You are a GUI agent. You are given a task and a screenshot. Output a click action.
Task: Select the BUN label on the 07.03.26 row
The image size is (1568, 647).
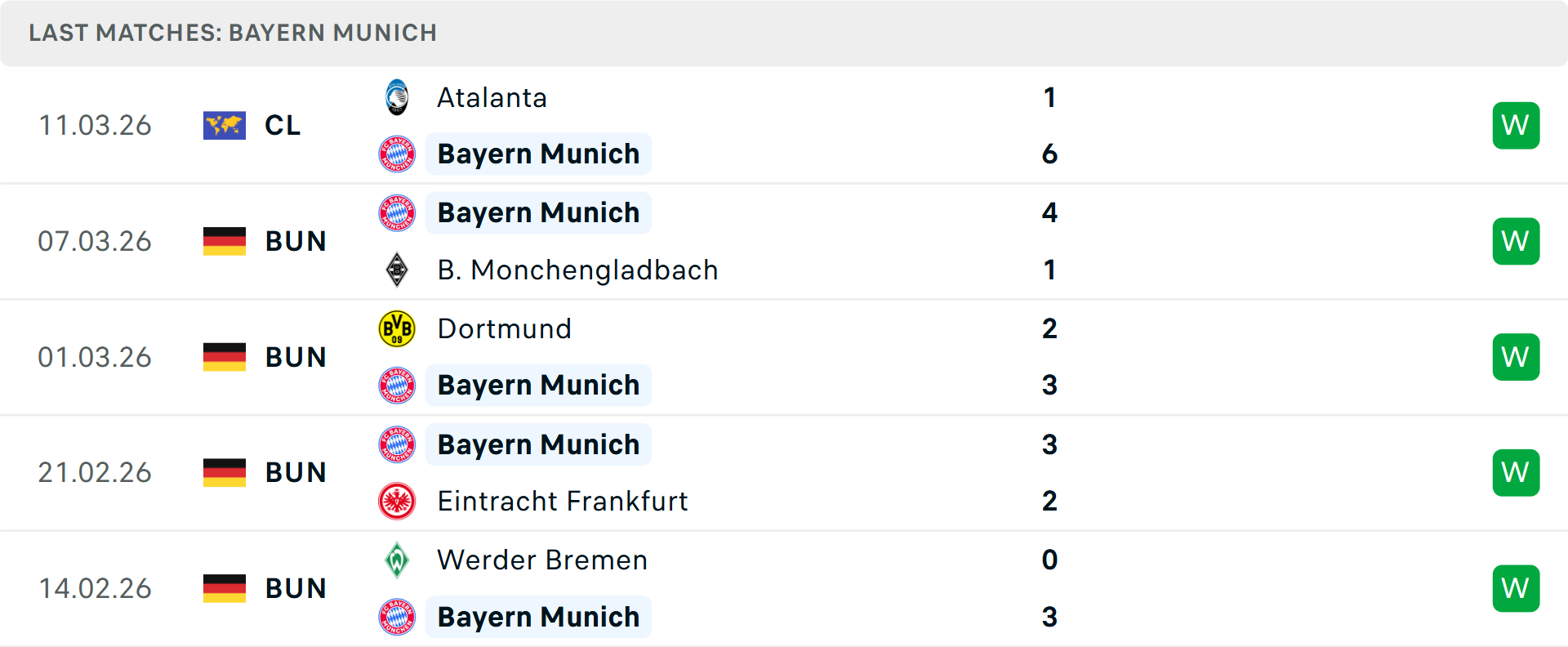(x=295, y=241)
